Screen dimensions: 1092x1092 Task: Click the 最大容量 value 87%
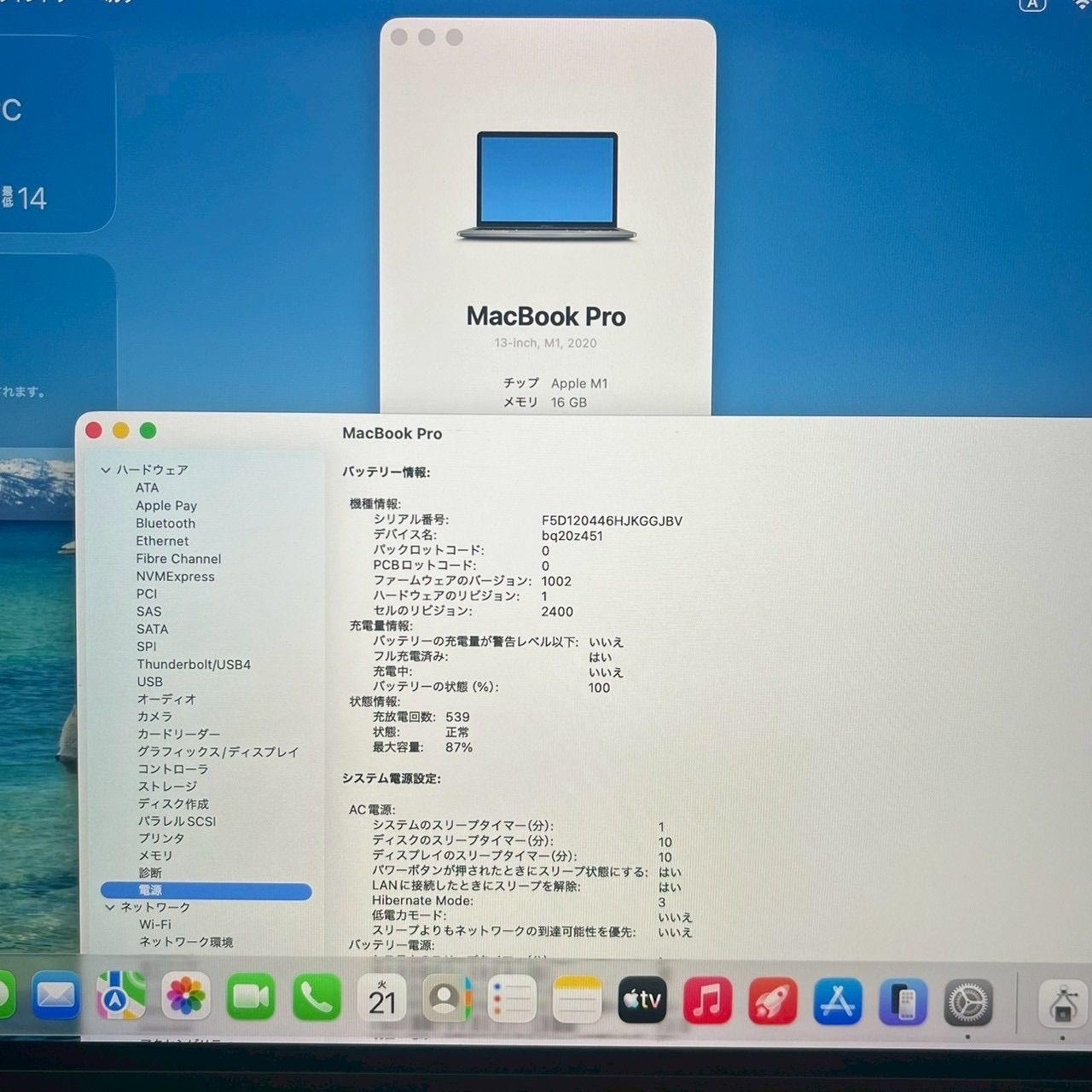pyautogui.click(x=459, y=747)
